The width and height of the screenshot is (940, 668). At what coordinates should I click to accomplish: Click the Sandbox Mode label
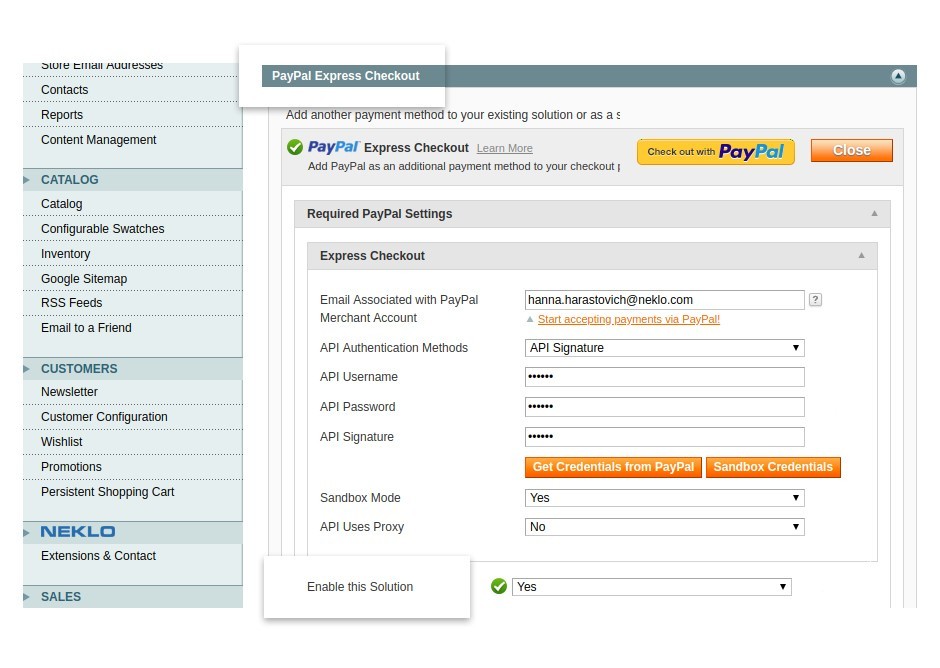tap(360, 498)
